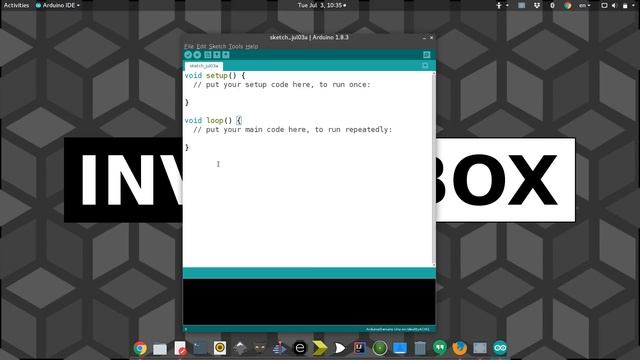Open the system menu via the battery icon
Image resolution: width=640 pixels, height=360 pixels.
coord(625,5)
